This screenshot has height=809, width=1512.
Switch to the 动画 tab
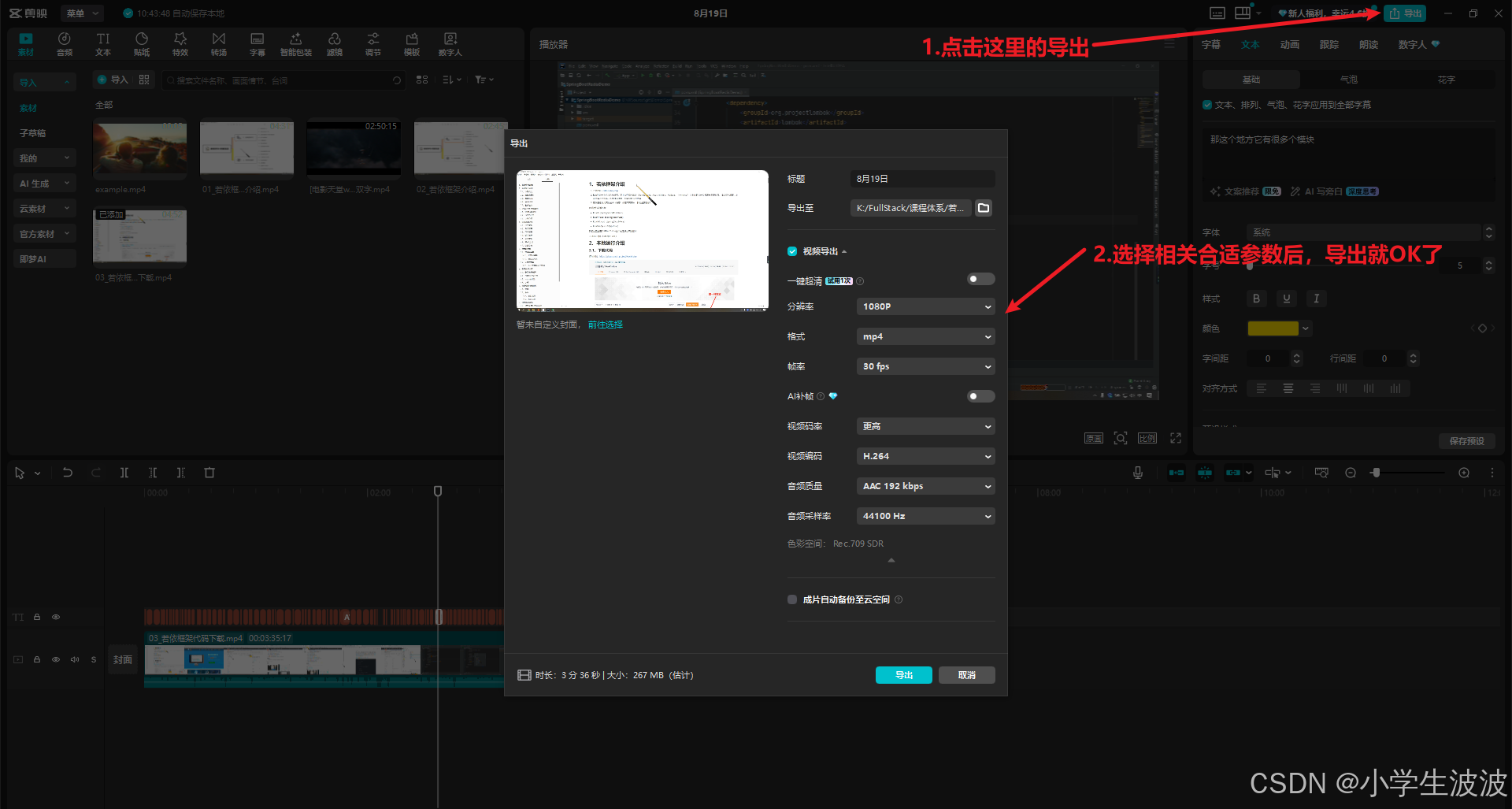tap(1290, 45)
